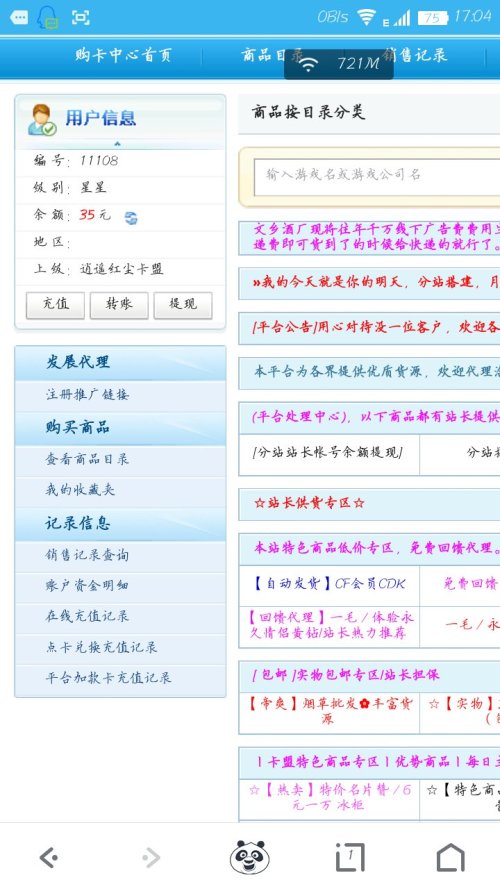Open the panda browser menu
Screen dimensions: 500x889
[249, 857]
